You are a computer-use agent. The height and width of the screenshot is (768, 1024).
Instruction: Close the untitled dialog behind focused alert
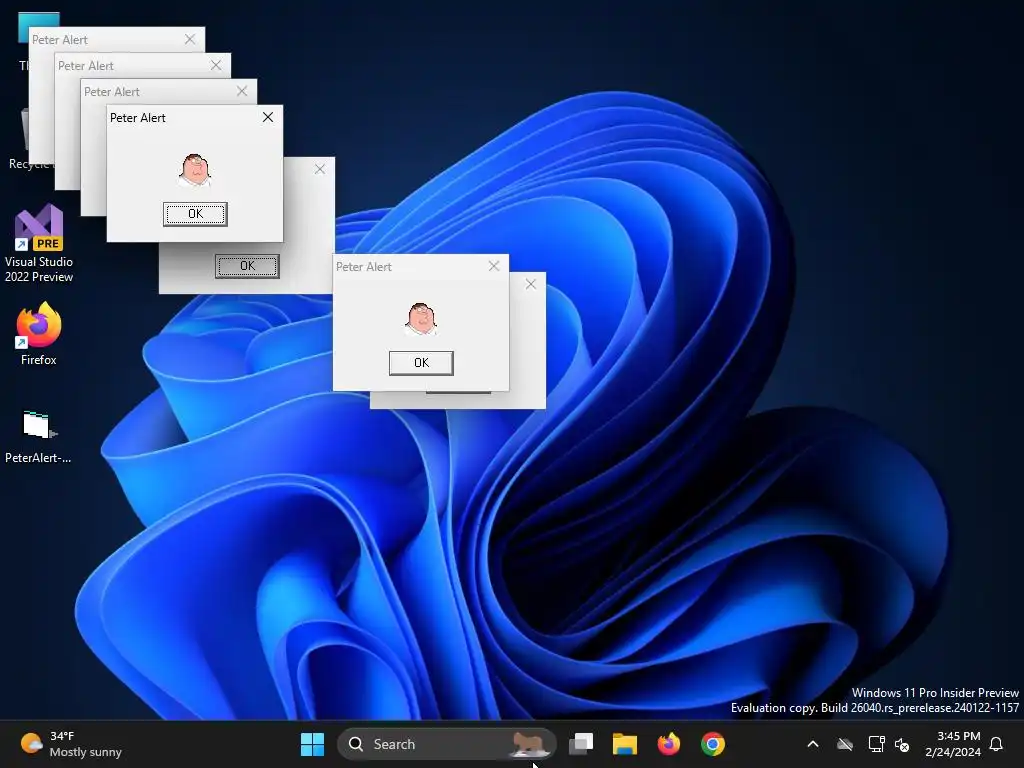point(319,169)
